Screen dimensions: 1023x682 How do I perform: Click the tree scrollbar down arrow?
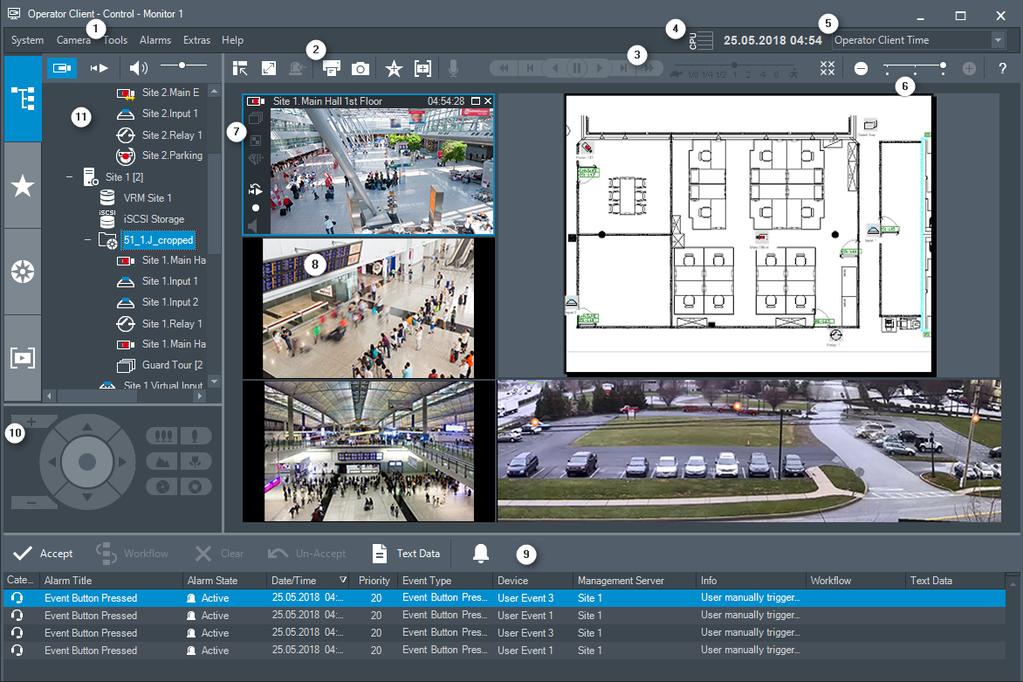point(214,381)
